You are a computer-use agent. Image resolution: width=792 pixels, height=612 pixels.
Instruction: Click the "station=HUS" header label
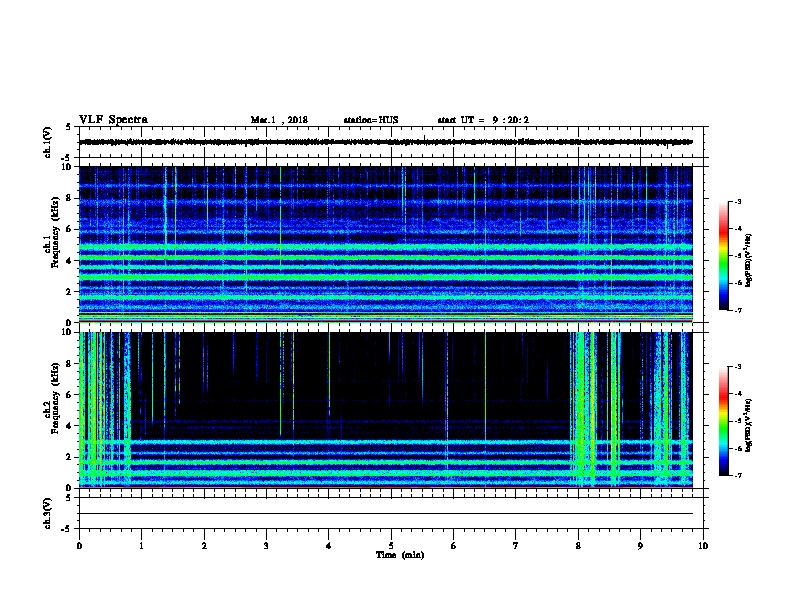click(x=371, y=120)
